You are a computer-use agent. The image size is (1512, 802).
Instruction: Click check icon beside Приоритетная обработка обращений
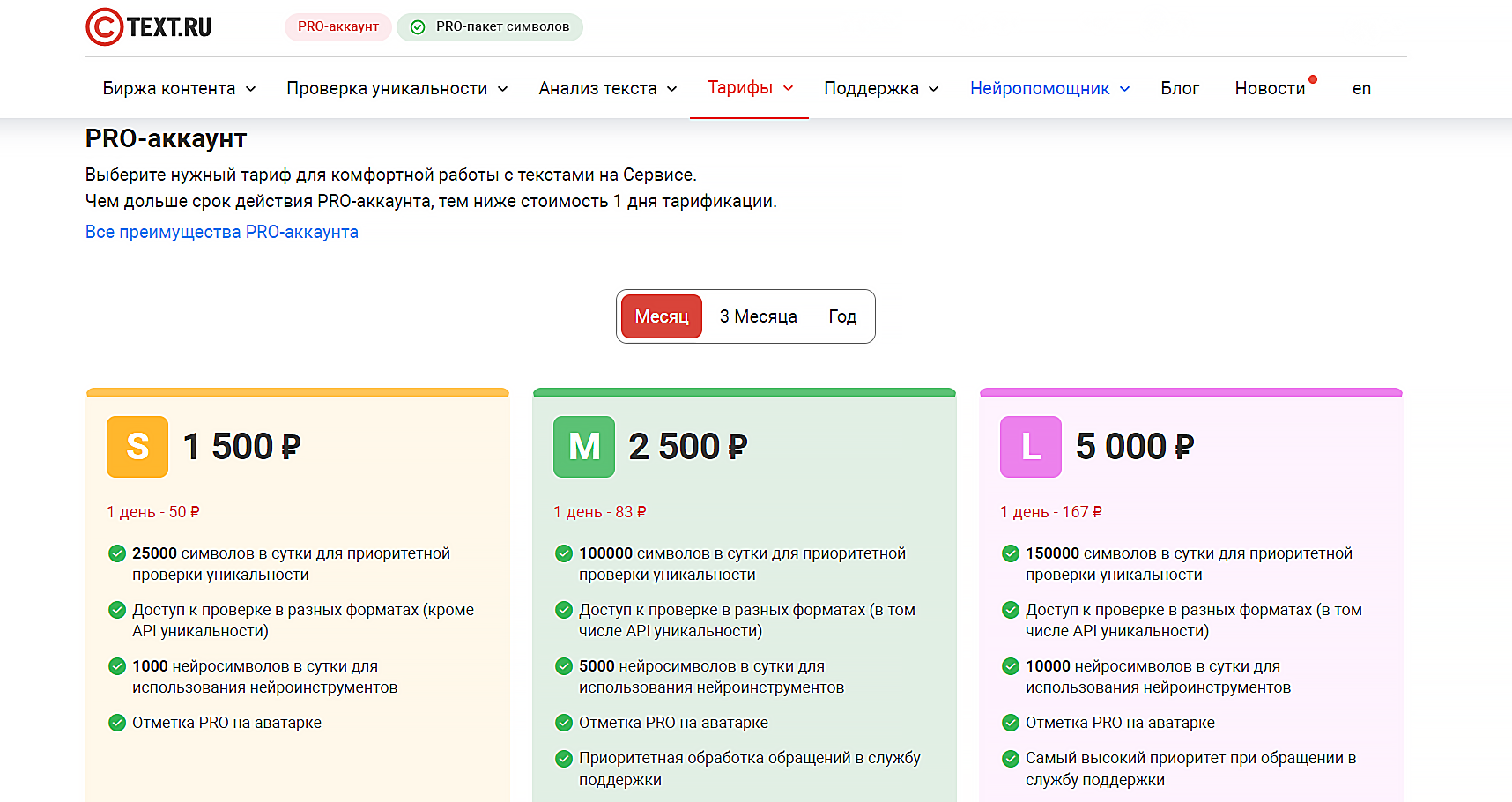click(x=563, y=758)
